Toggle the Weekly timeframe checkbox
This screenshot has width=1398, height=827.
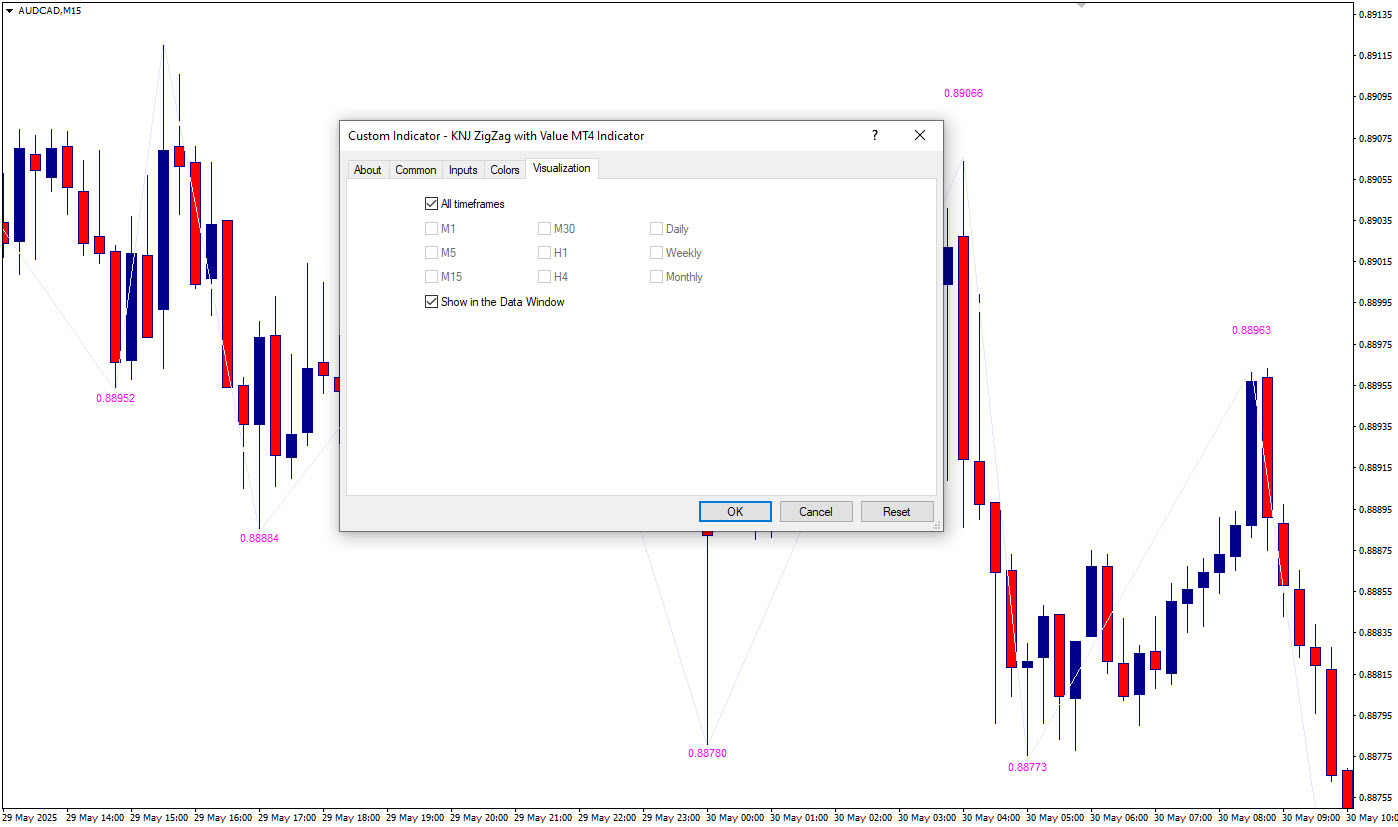click(656, 253)
